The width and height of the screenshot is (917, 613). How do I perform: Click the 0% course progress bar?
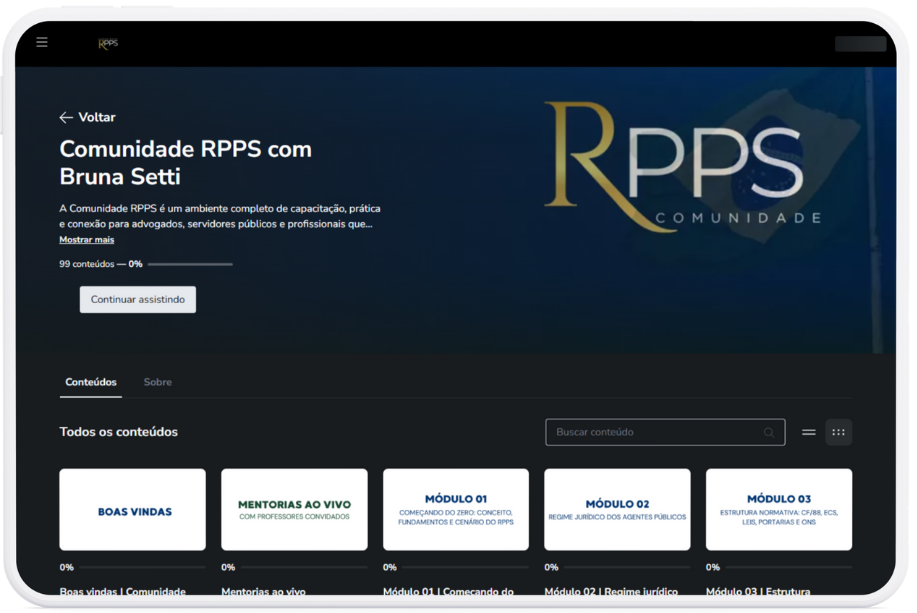click(x=190, y=264)
